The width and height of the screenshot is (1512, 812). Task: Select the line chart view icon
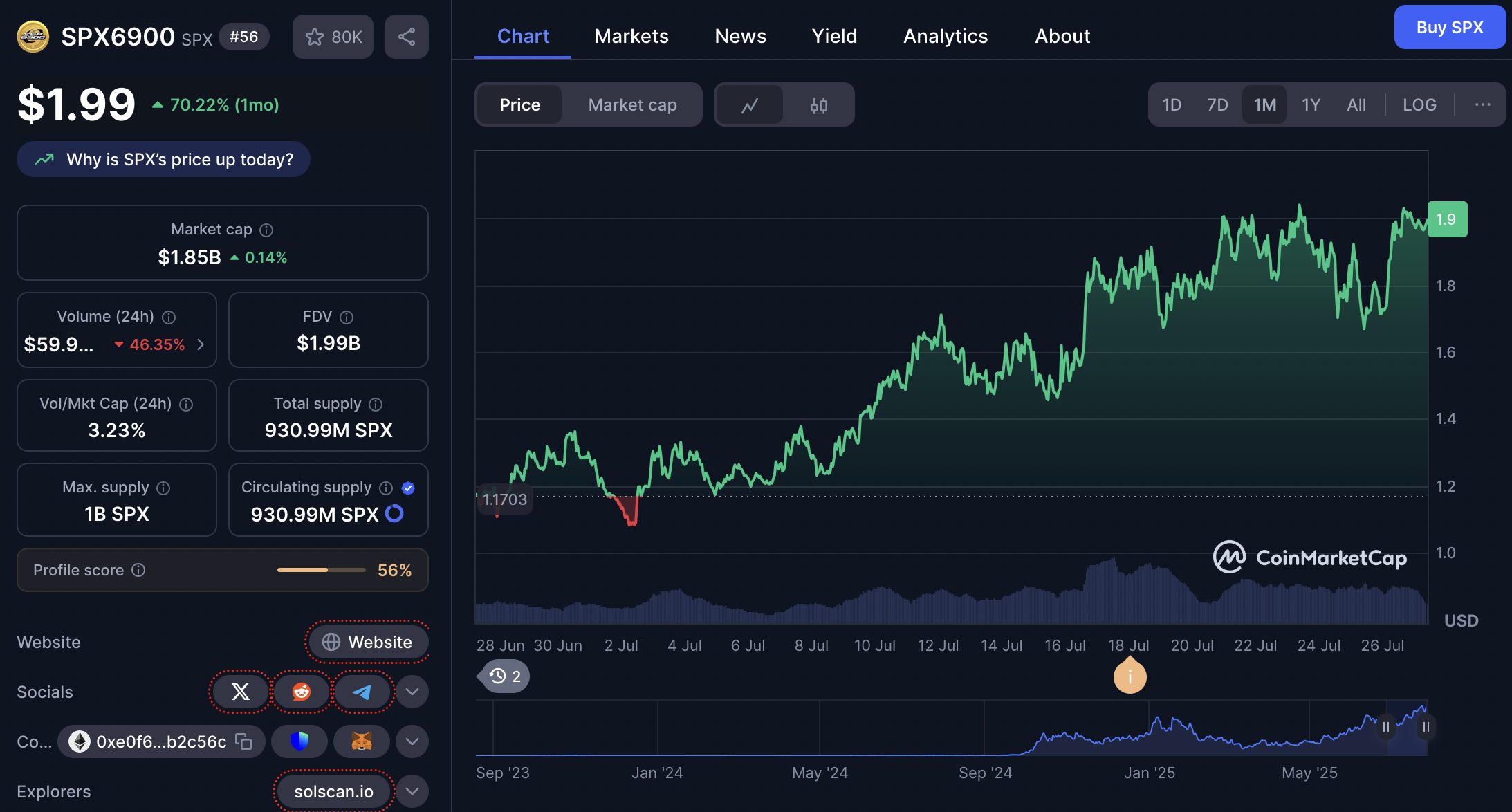(x=750, y=105)
